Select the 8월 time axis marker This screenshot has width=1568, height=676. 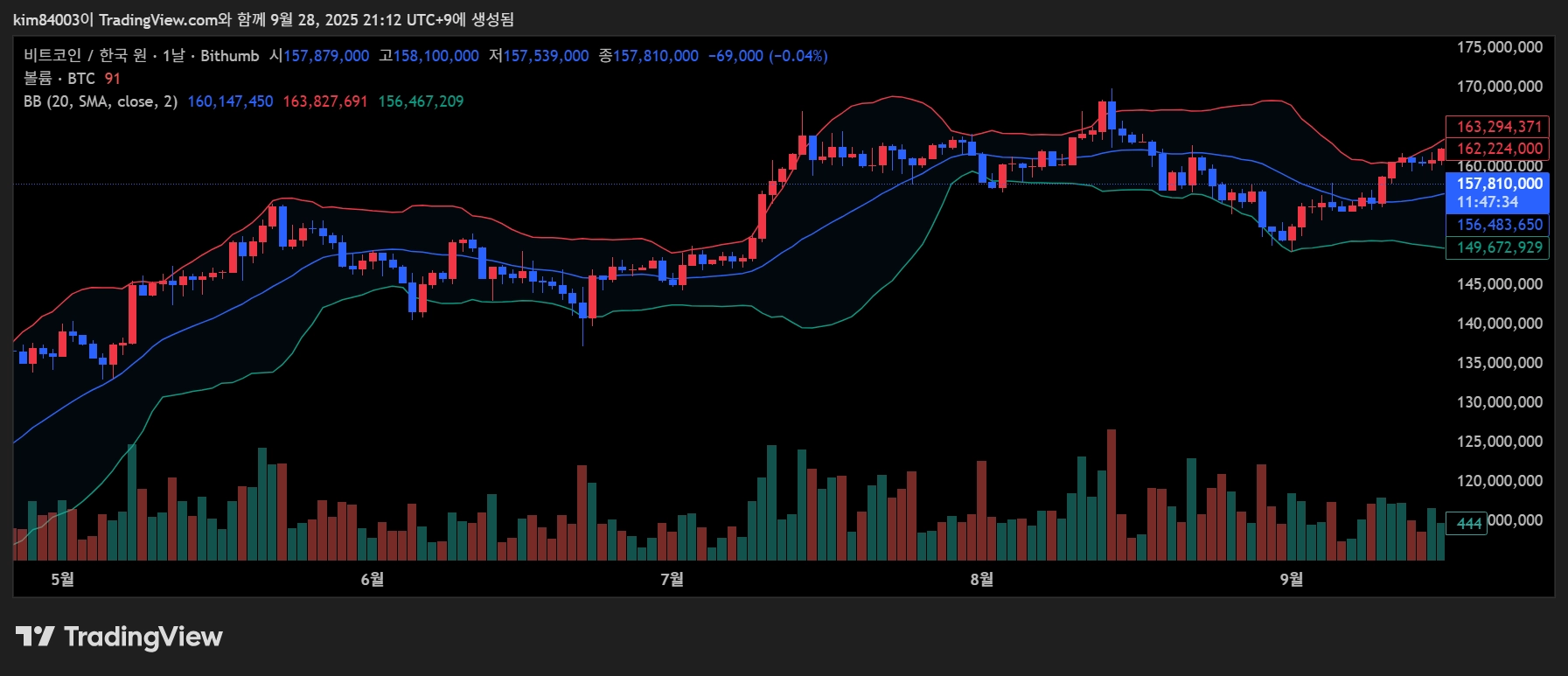pyautogui.click(x=981, y=579)
